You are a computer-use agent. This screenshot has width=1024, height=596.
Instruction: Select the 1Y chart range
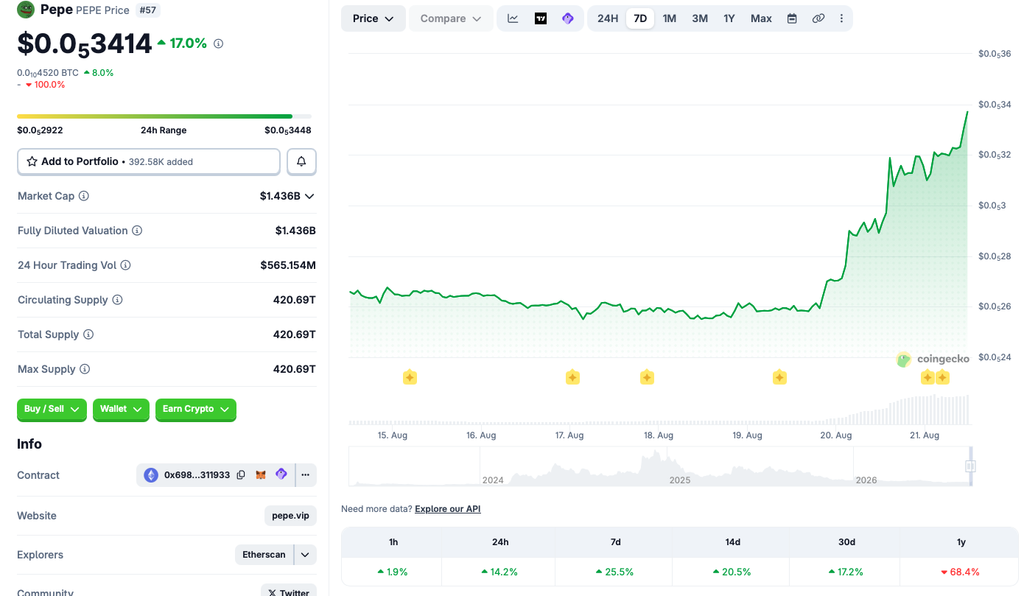pos(729,18)
